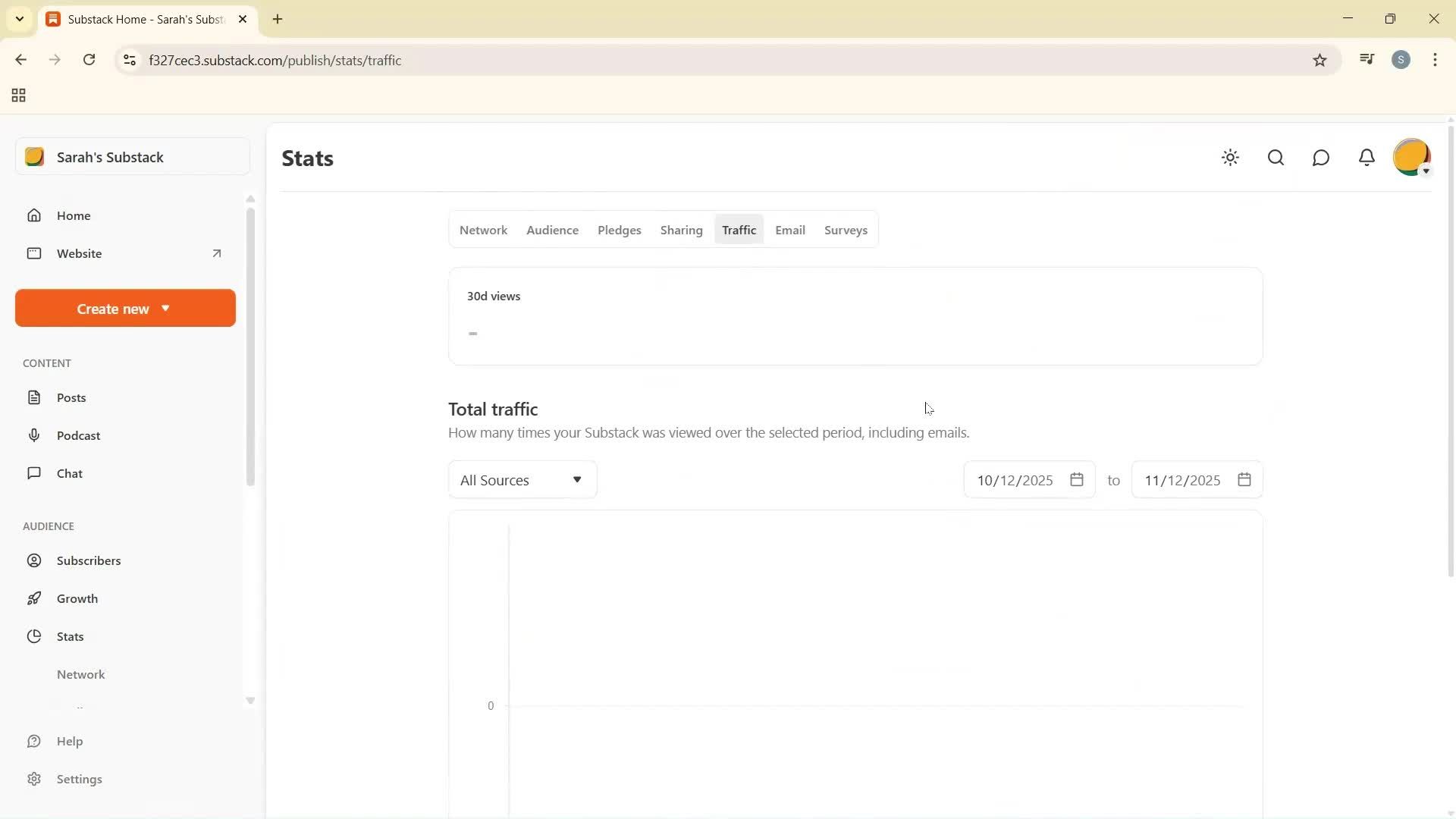Open the Chat section
The image size is (1456, 819).
(x=68, y=473)
